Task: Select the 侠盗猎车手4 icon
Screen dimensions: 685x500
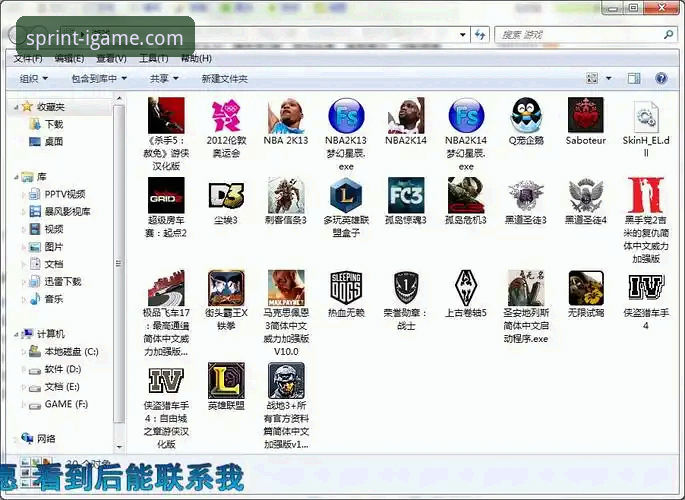Action: tap(646, 287)
